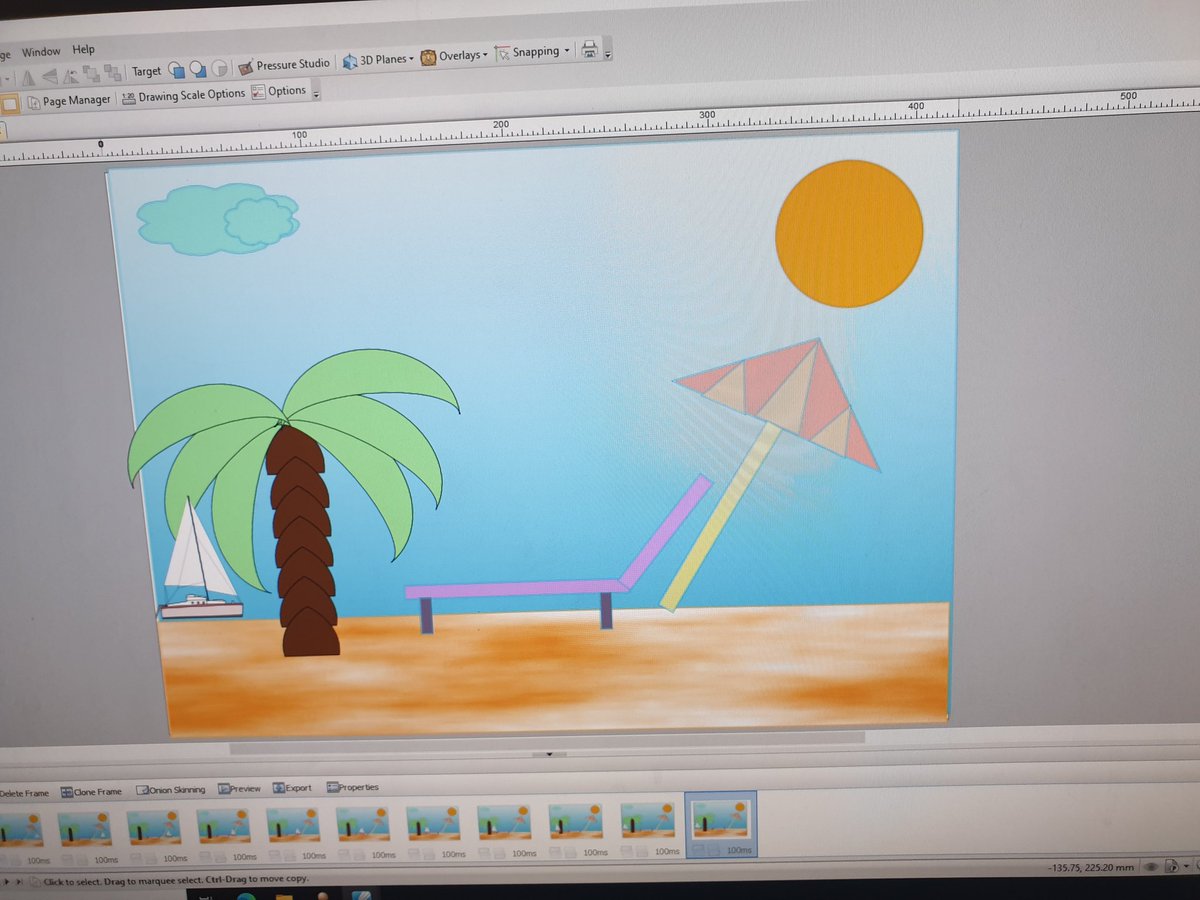Click the page icon in status bar

(1171, 866)
